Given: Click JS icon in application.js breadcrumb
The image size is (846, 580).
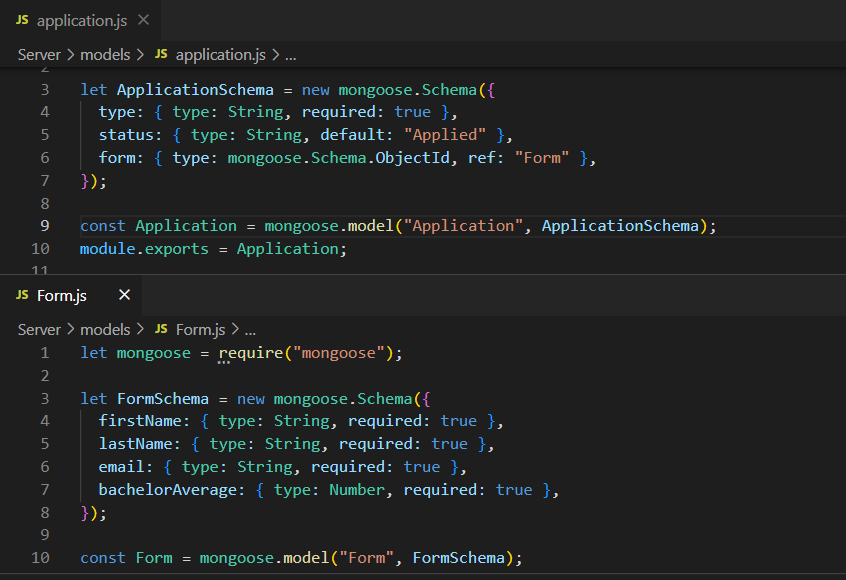Looking at the screenshot, I should [160, 54].
